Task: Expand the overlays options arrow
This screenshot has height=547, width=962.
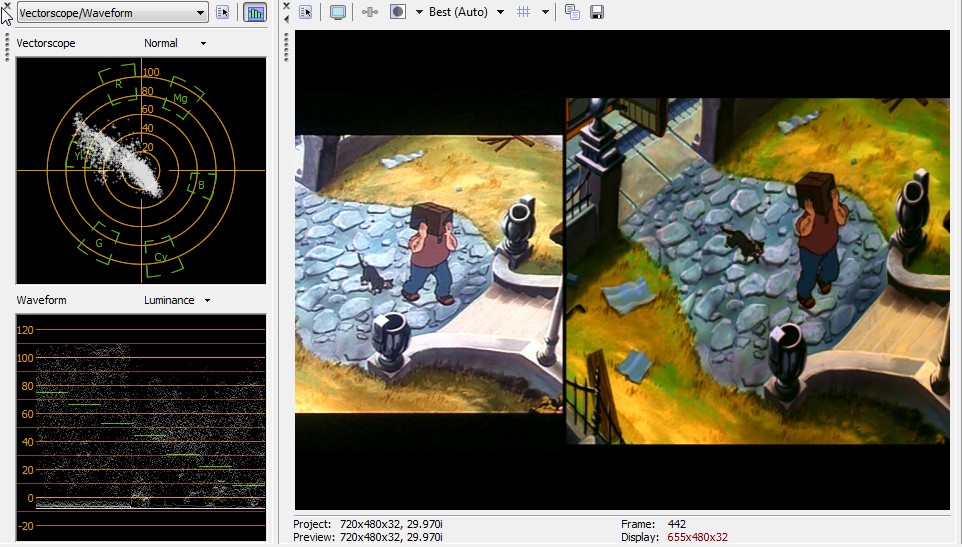Action: click(545, 12)
